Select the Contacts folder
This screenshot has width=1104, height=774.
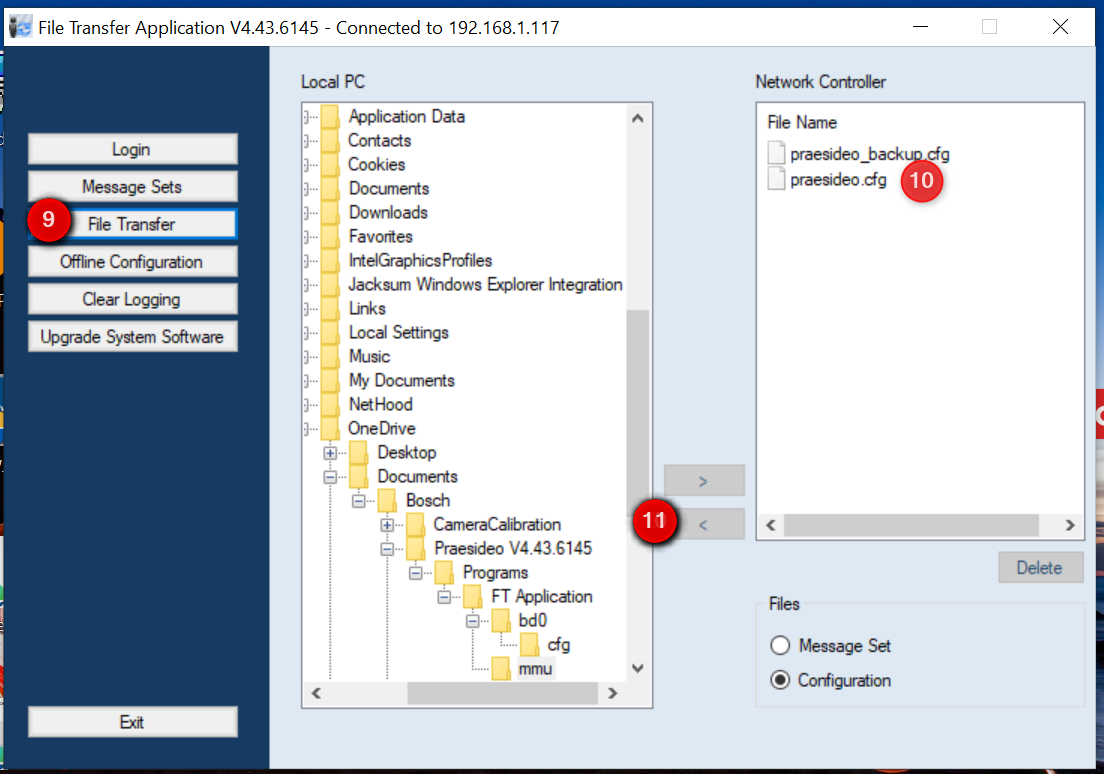point(380,140)
